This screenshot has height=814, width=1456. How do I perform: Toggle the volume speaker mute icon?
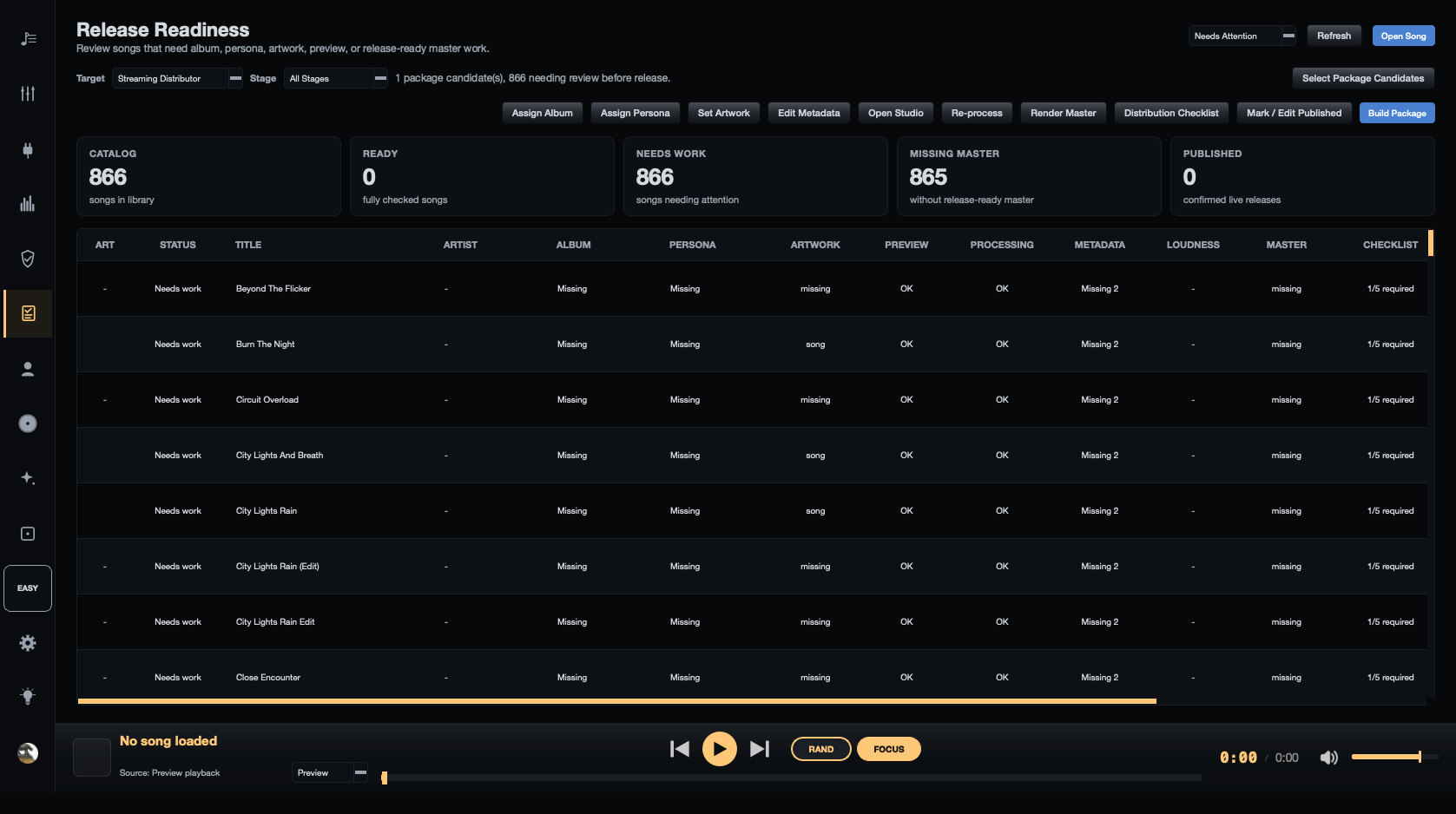1328,758
